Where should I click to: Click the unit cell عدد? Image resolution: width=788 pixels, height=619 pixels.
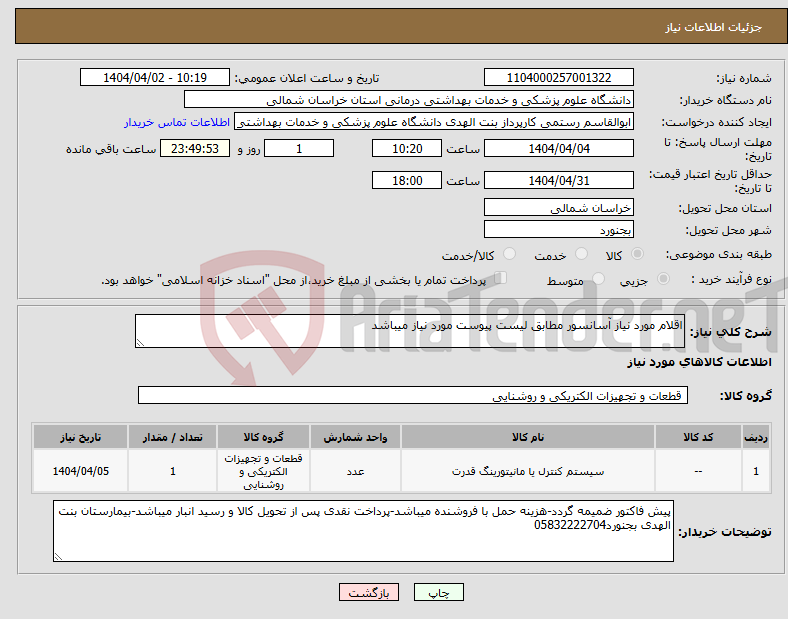355,471
